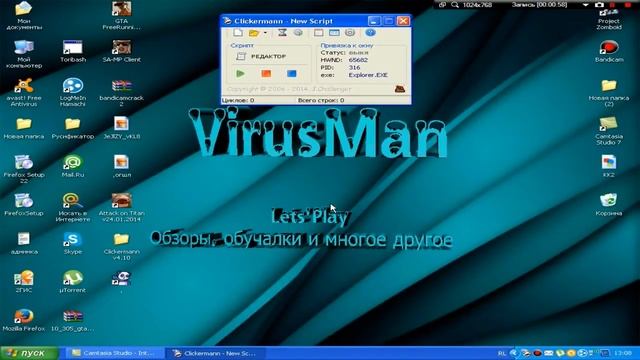Image resolution: width=640 pixels, height=360 pixels.
Task: Select the Mozilla Firefox desktop shortcut
Action: click(x=24, y=320)
